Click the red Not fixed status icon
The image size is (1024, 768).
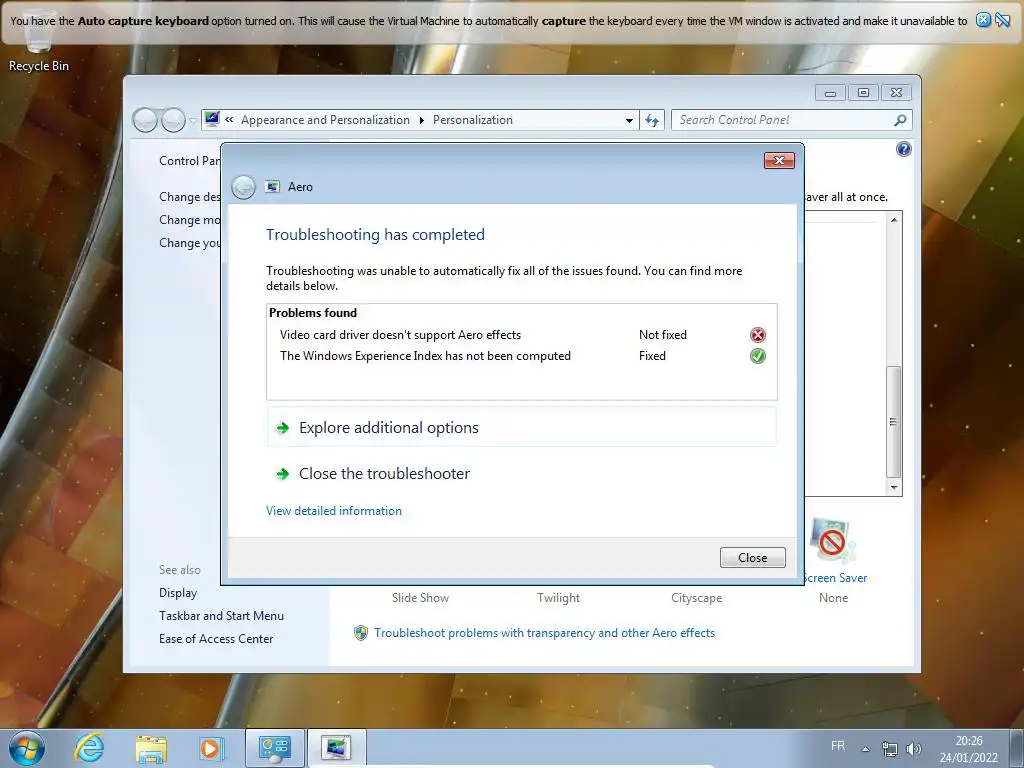pyautogui.click(x=758, y=335)
